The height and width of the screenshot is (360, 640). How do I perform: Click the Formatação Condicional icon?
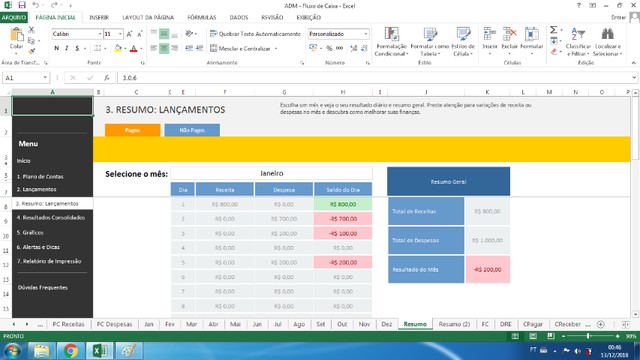[x=391, y=34]
